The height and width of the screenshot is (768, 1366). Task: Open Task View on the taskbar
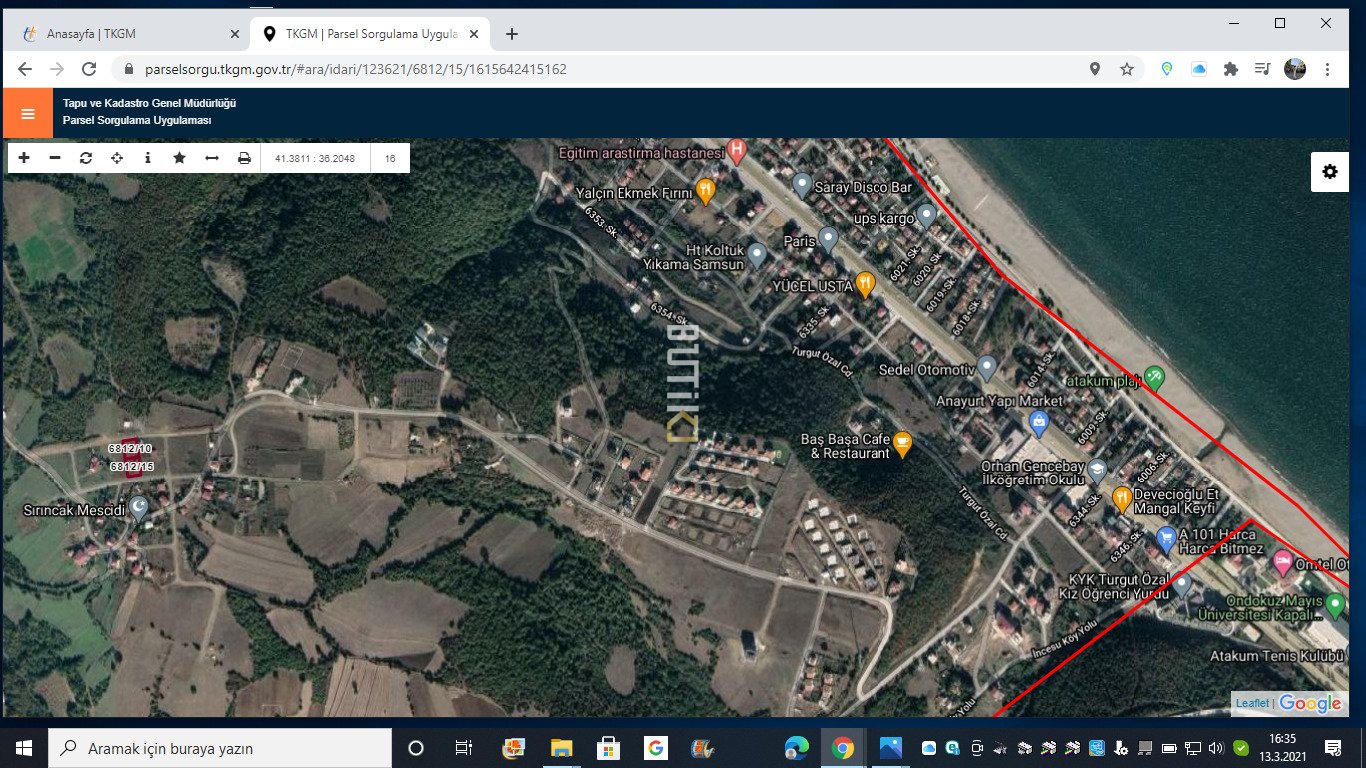(464, 747)
